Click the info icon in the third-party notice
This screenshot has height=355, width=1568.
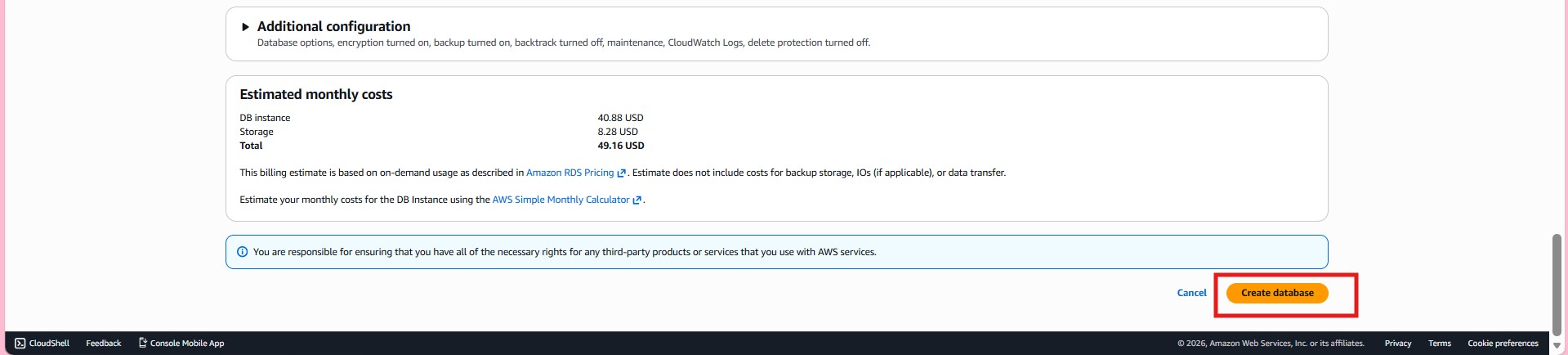[242, 252]
